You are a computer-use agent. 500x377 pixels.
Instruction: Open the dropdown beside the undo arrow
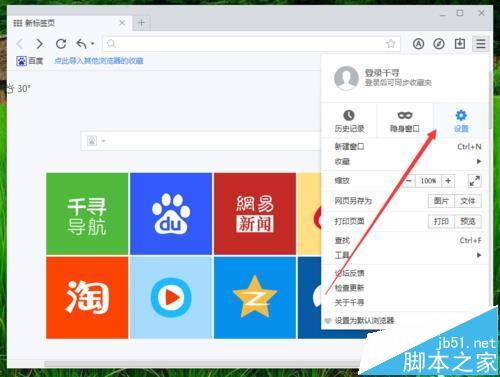click(92, 44)
